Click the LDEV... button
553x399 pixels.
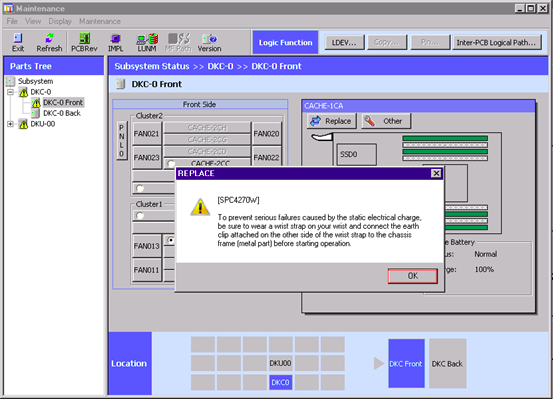[344, 42]
